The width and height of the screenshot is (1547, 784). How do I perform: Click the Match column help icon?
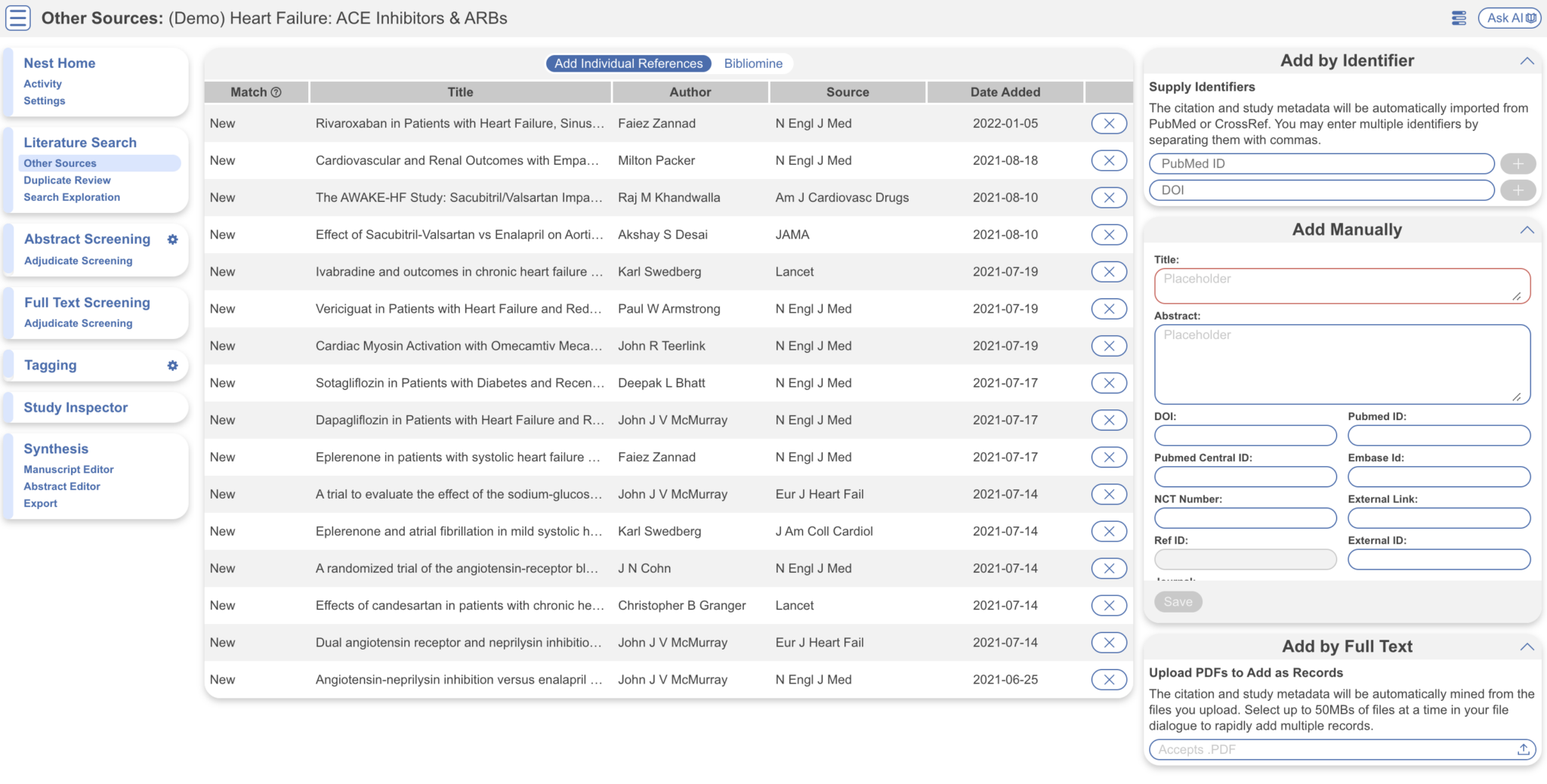coord(275,91)
